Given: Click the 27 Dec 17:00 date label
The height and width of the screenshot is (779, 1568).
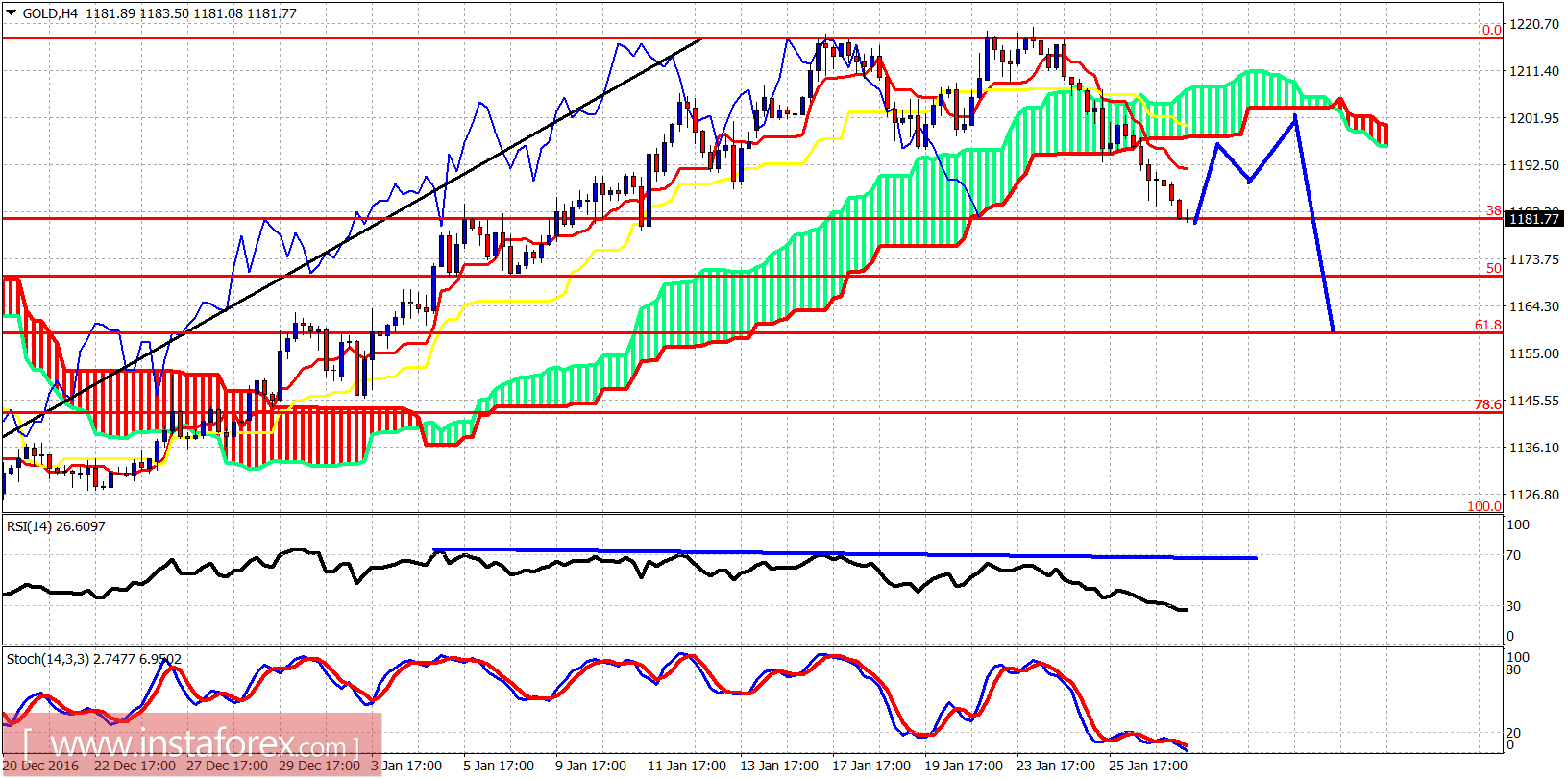Looking at the screenshot, I should (x=227, y=766).
